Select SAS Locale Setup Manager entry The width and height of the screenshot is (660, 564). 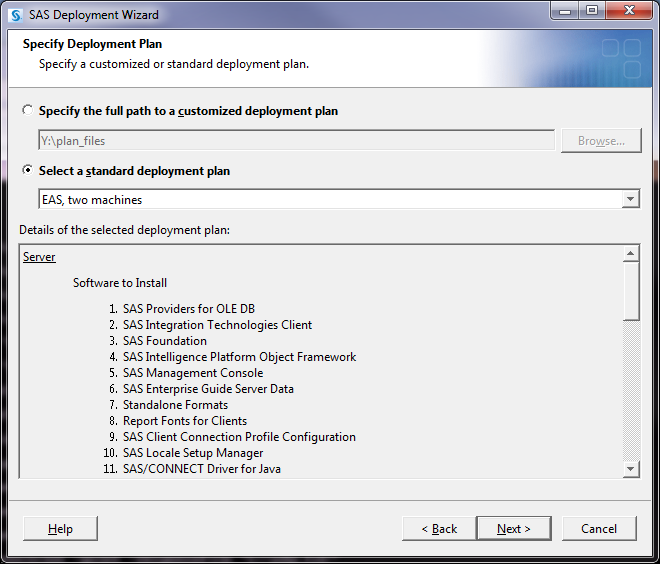click(193, 453)
